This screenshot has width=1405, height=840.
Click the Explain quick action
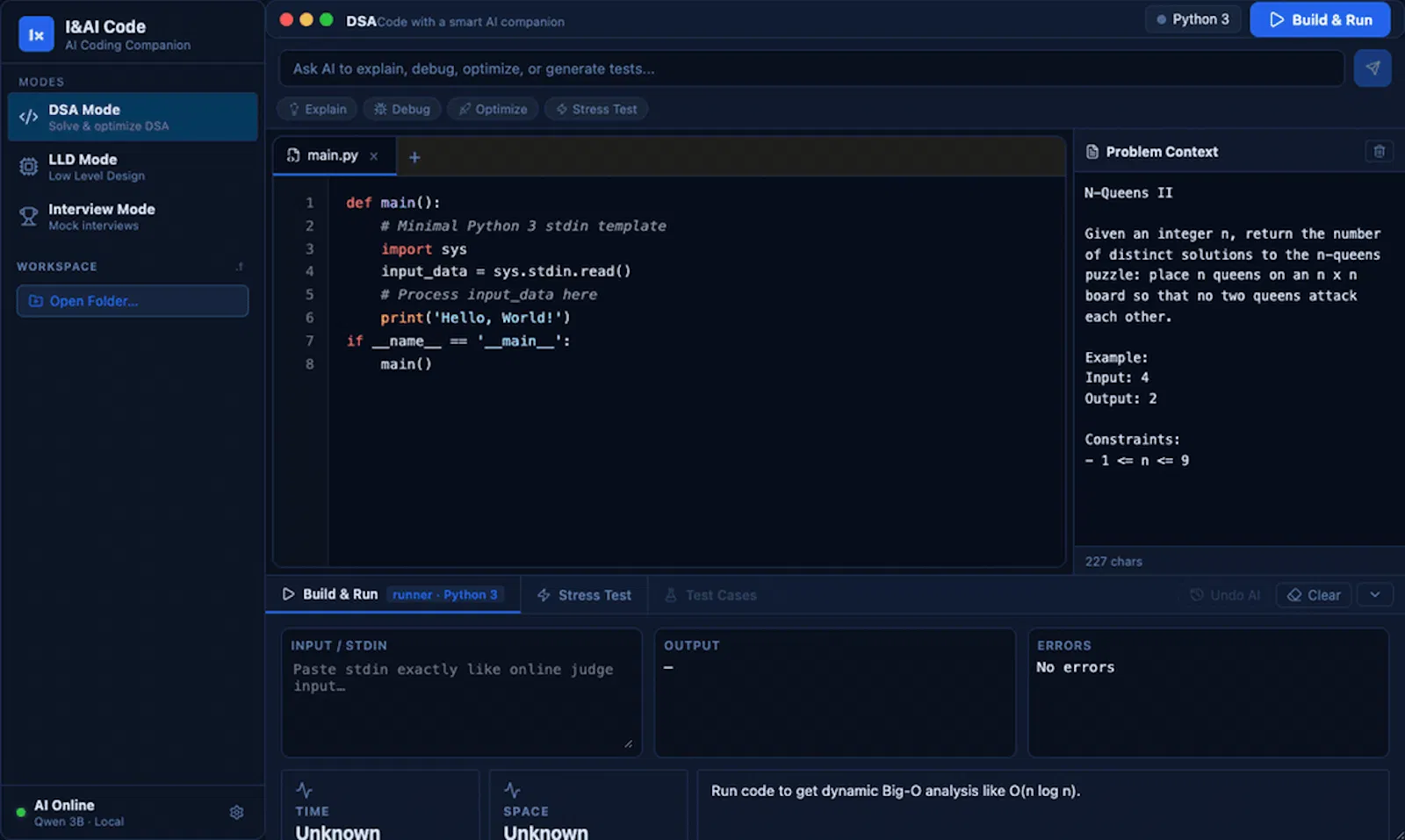pyautogui.click(x=317, y=109)
